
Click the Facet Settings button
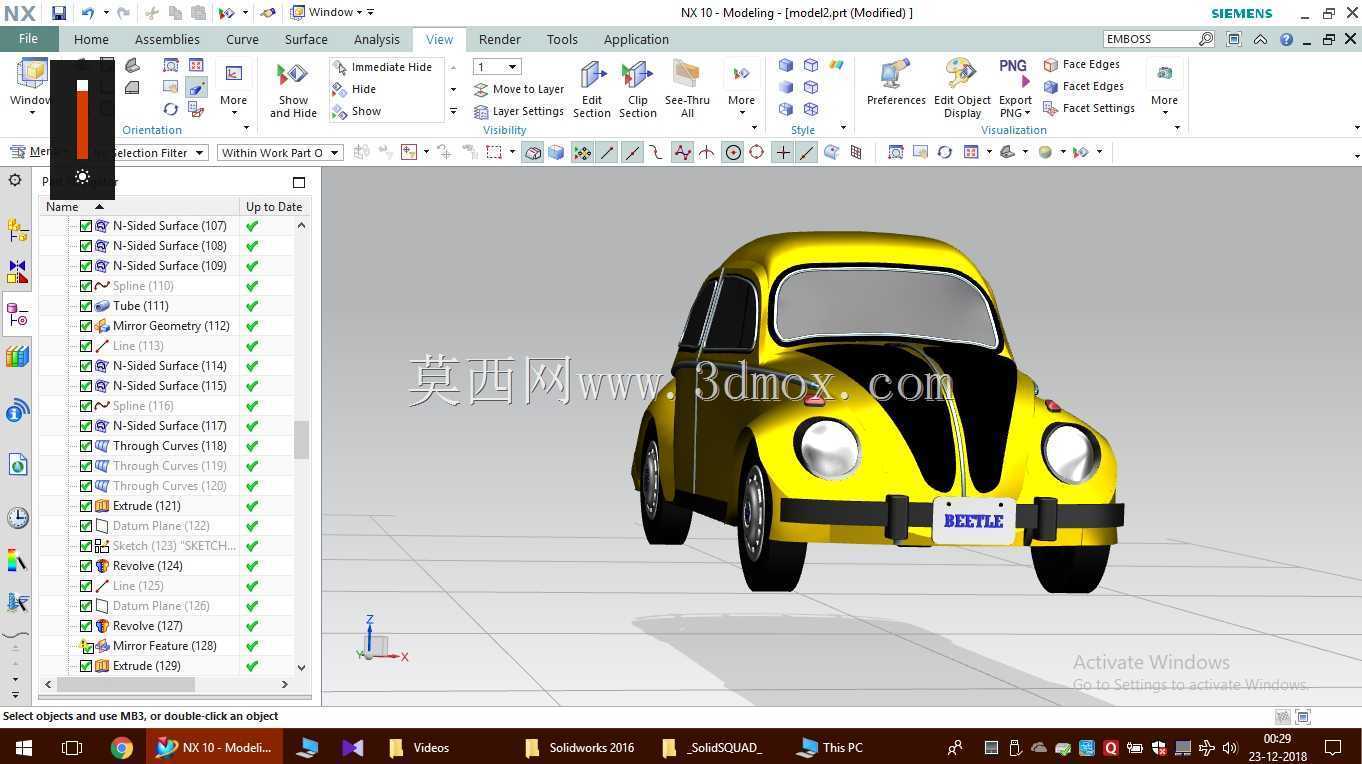[1089, 108]
